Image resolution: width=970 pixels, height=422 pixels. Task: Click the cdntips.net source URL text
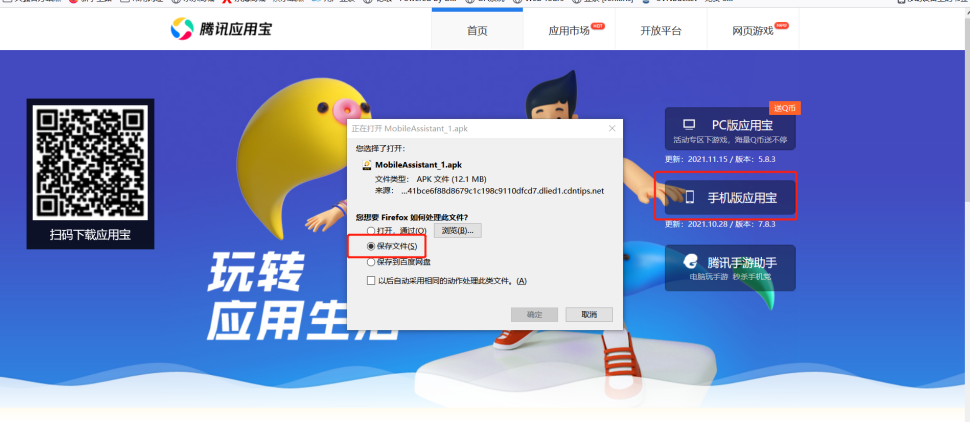[502, 191]
